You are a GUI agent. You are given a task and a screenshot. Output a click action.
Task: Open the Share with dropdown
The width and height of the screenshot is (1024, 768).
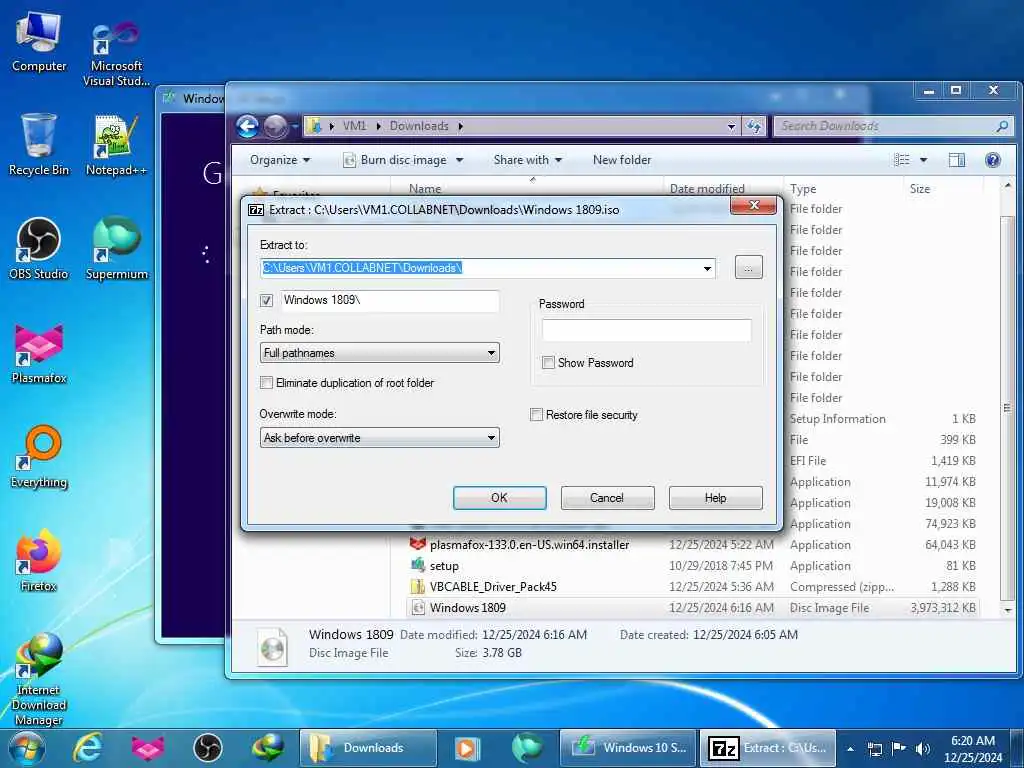pos(528,160)
